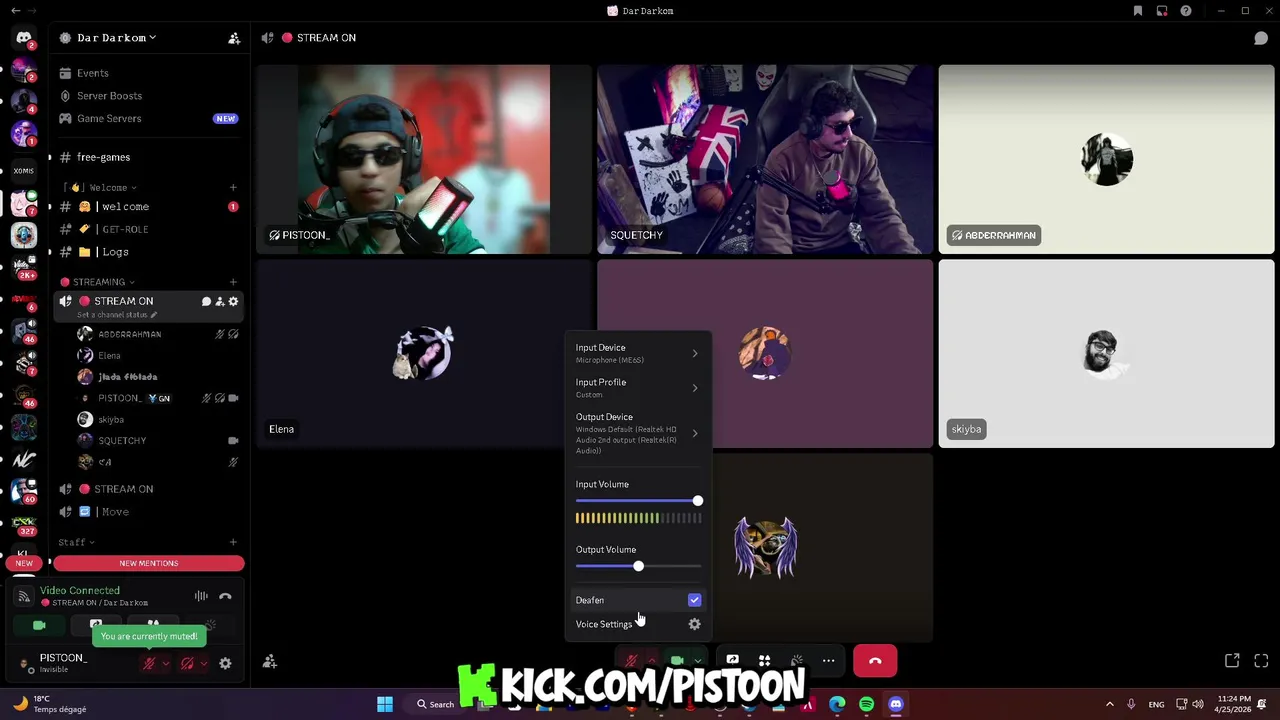Open the Input Profile submenu
Viewport: 1280px width, 720px height.
click(x=637, y=388)
